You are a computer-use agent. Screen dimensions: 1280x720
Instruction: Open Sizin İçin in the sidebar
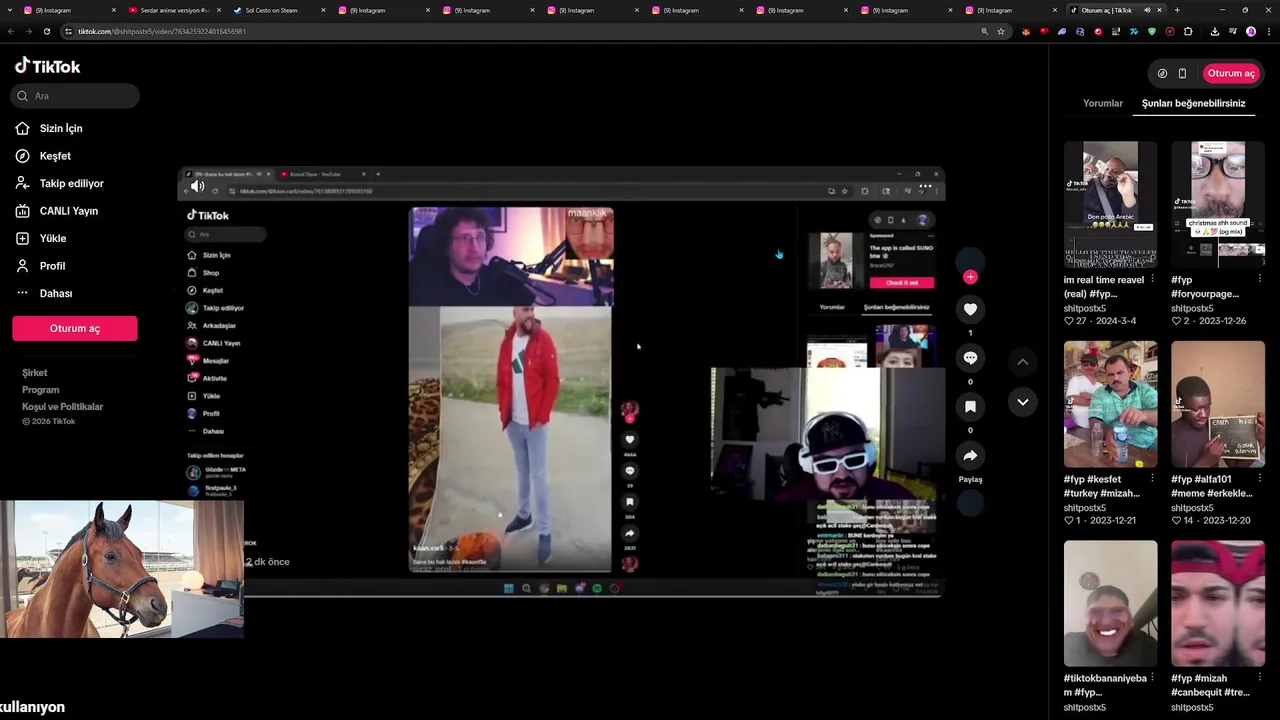point(61,128)
